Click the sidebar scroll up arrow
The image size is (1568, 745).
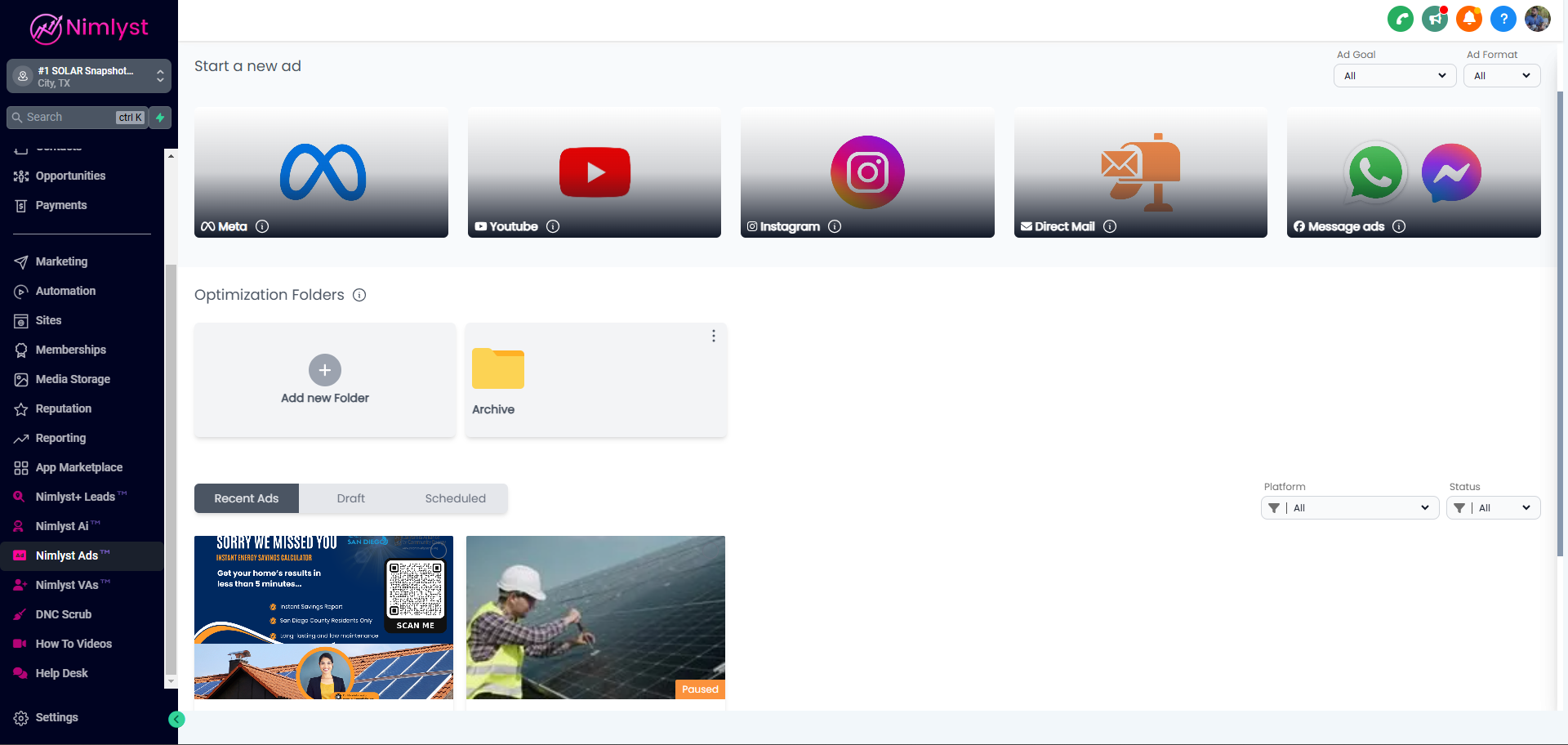[171, 155]
